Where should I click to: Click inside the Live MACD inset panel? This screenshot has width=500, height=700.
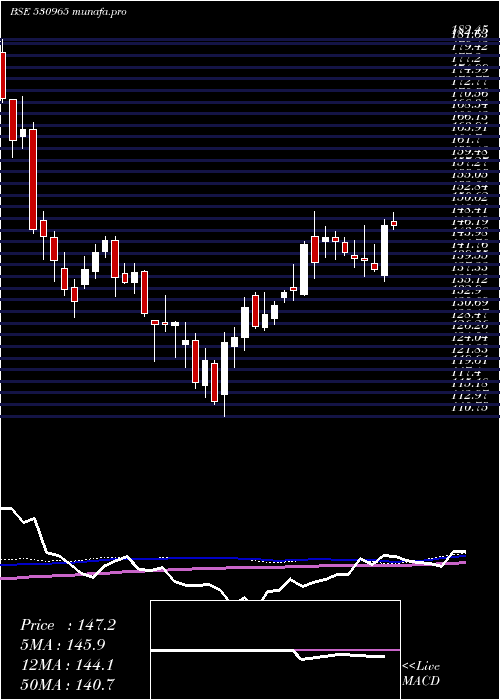(x=275, y=650)
